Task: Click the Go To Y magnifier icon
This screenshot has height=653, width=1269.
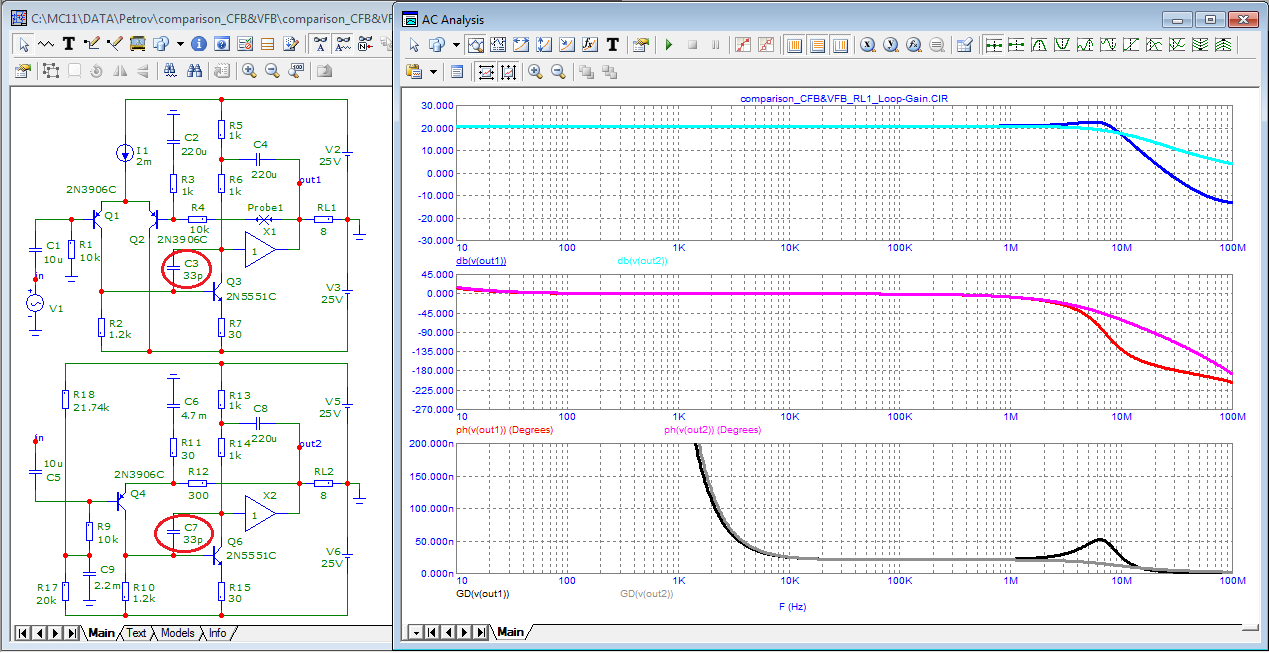Action: [890, 45]
